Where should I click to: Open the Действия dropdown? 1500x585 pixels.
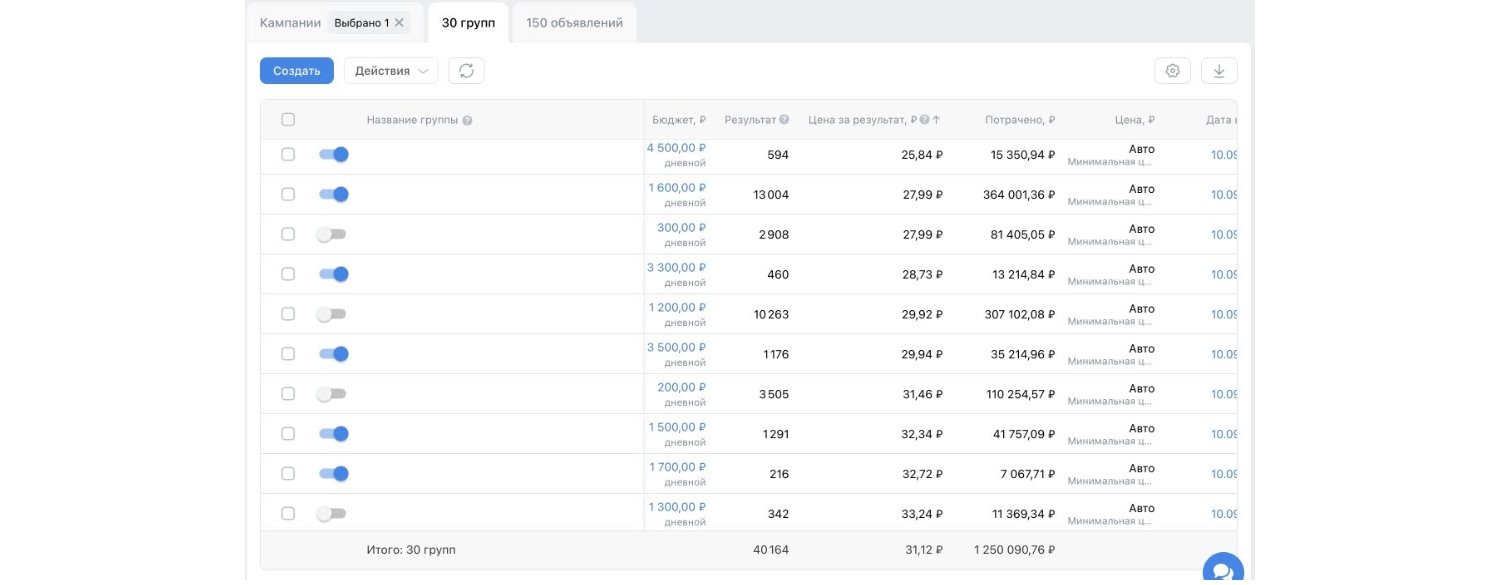click(x=391, y=71)
